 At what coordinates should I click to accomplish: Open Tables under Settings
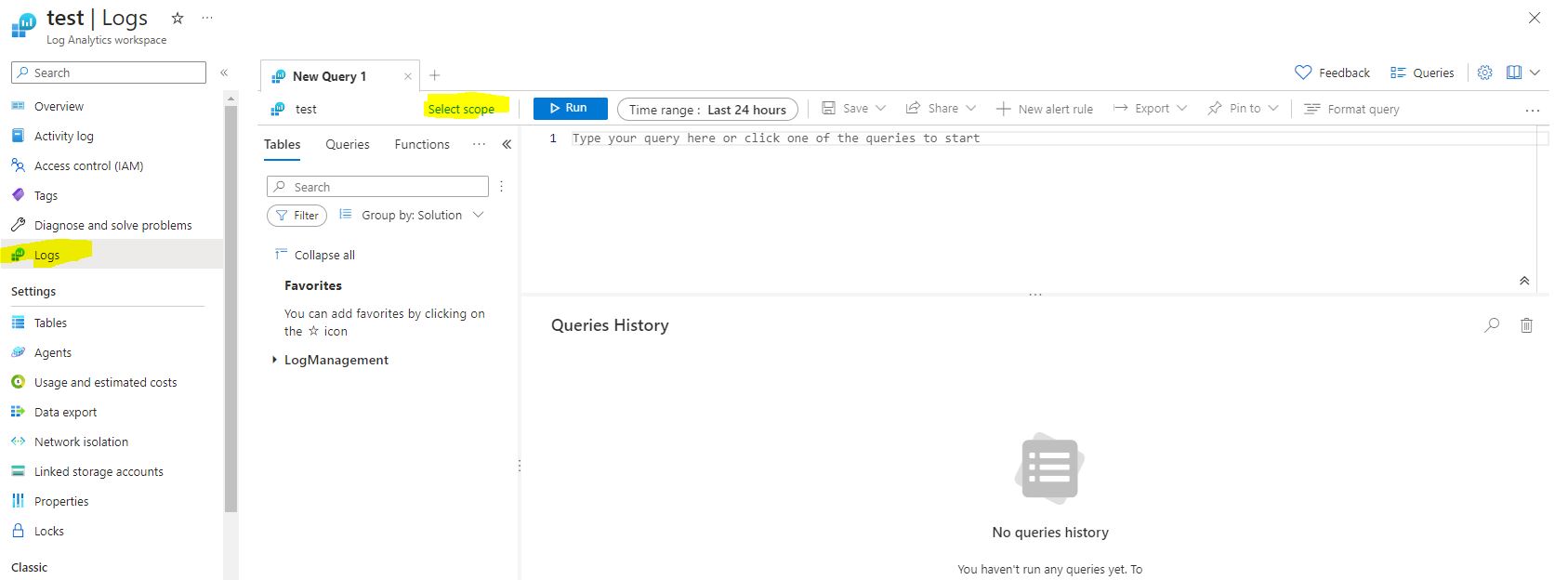50,323
